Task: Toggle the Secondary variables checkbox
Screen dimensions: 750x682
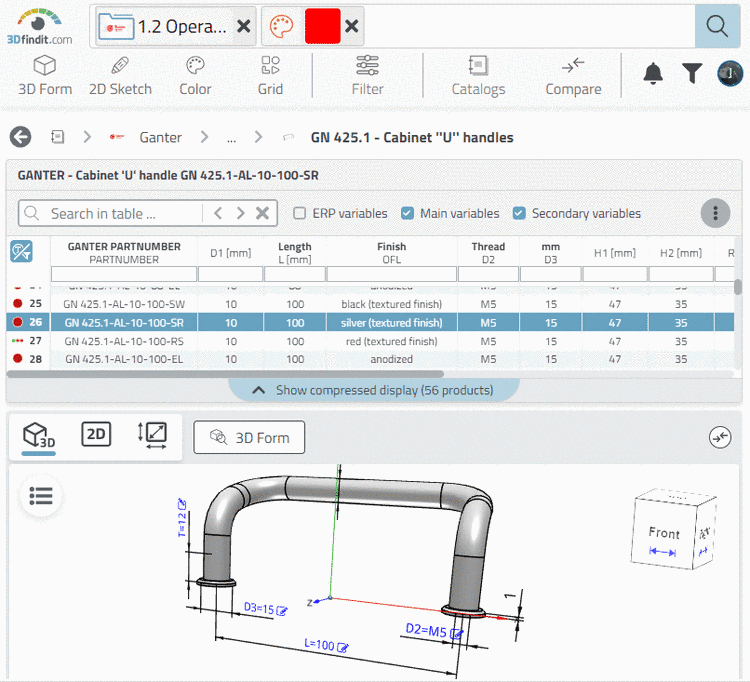Action: pyautogui.click(x=519, y=213)
